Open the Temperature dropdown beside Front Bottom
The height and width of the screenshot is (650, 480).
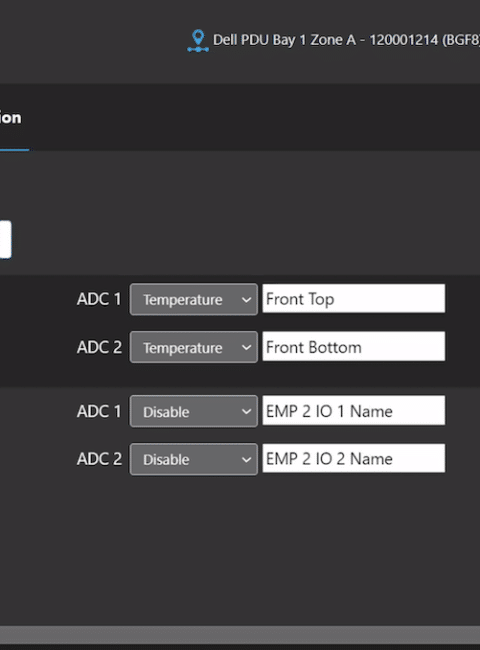[194, 347]
